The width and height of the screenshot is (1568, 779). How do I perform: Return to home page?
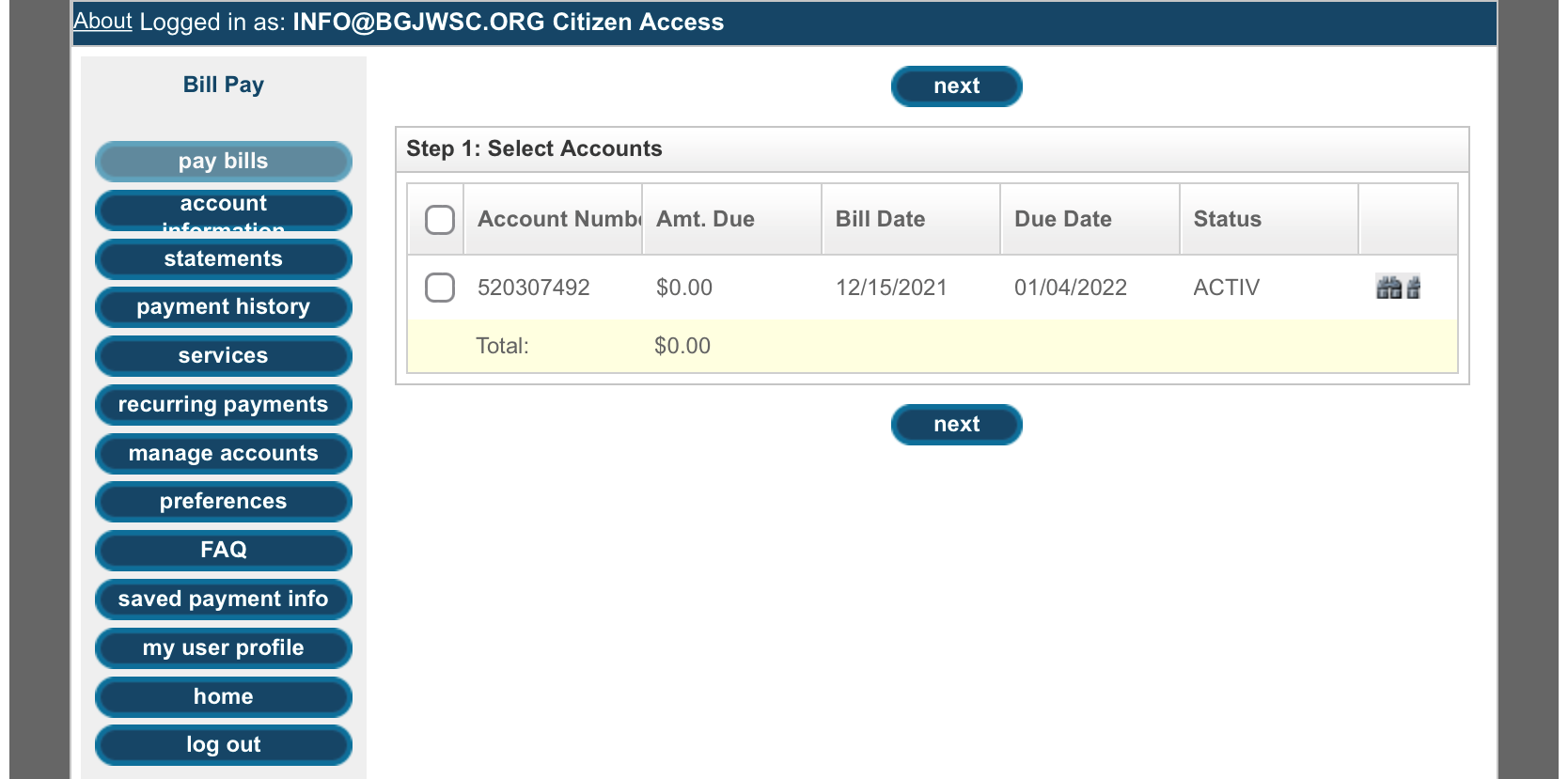pos(224,697)
